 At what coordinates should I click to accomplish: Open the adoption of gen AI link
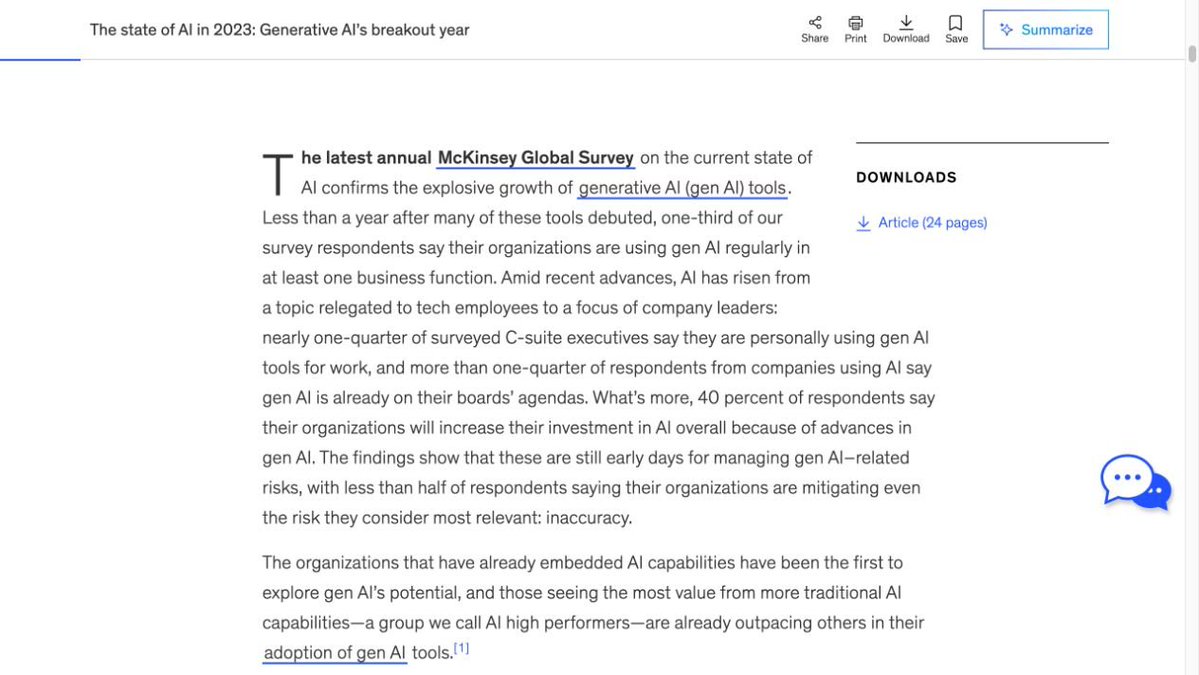coord(335,653)
